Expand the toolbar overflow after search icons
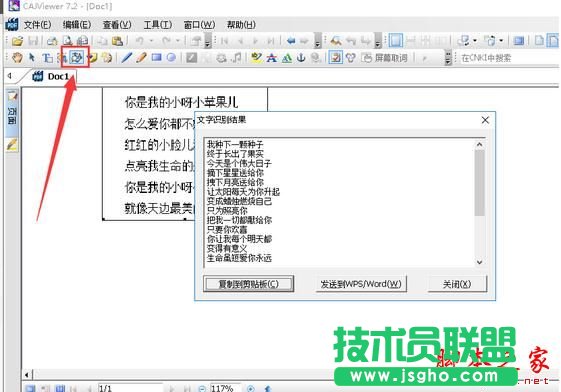Screen dimensions: 561x392 (378, 41)
